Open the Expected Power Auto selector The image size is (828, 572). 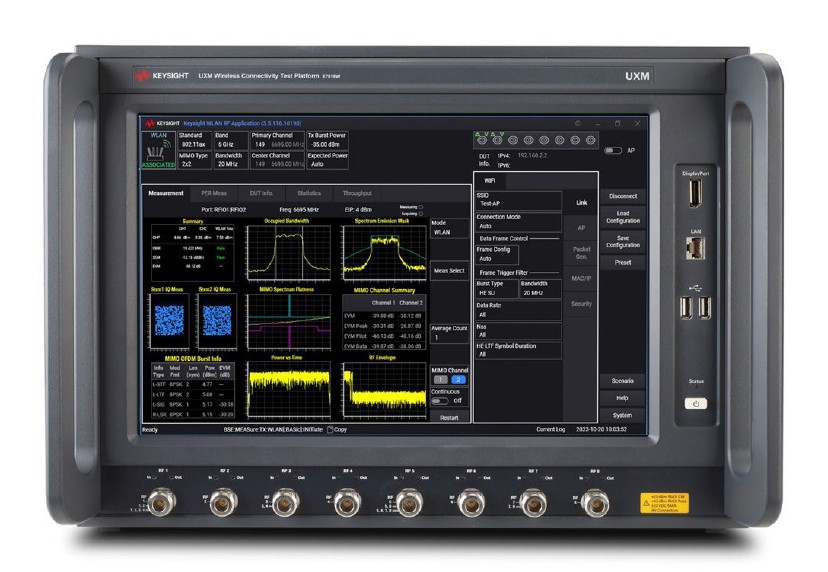327,160
